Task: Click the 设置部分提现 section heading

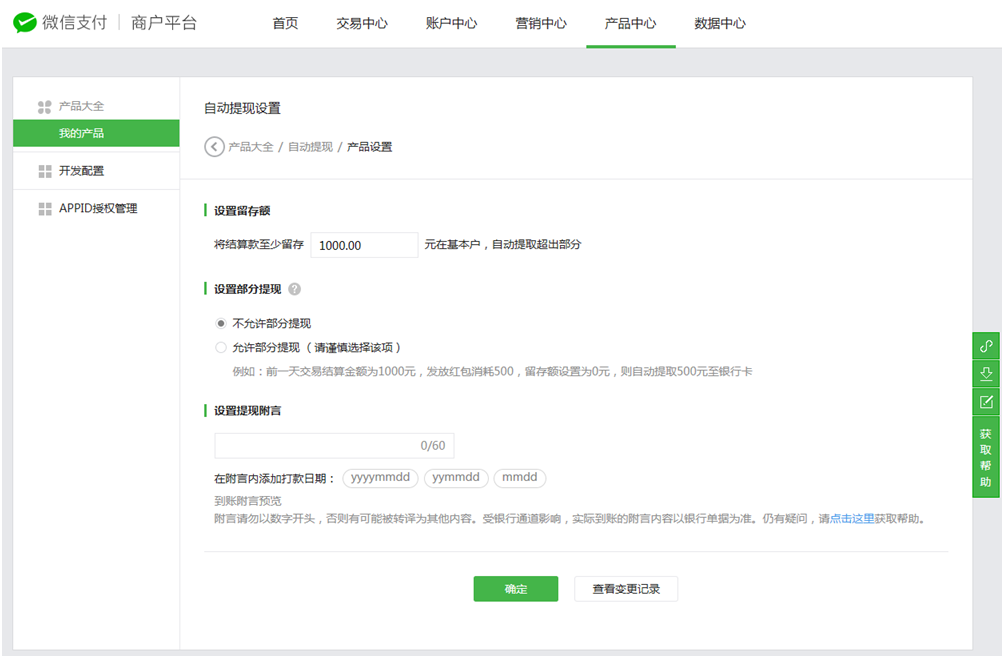Action: [x=247, y=289]
